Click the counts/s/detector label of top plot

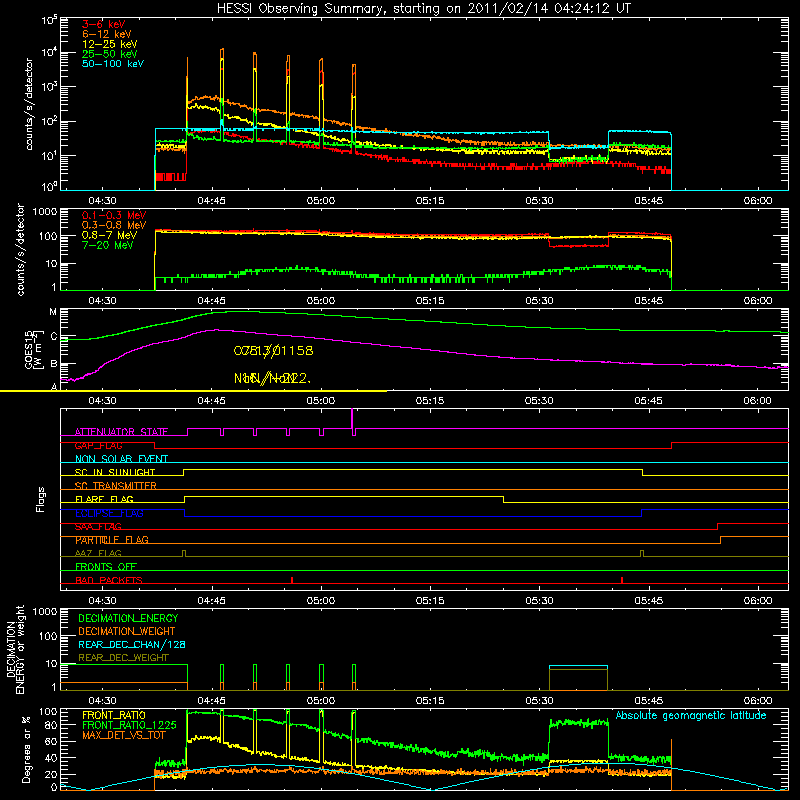pos(29,104)
